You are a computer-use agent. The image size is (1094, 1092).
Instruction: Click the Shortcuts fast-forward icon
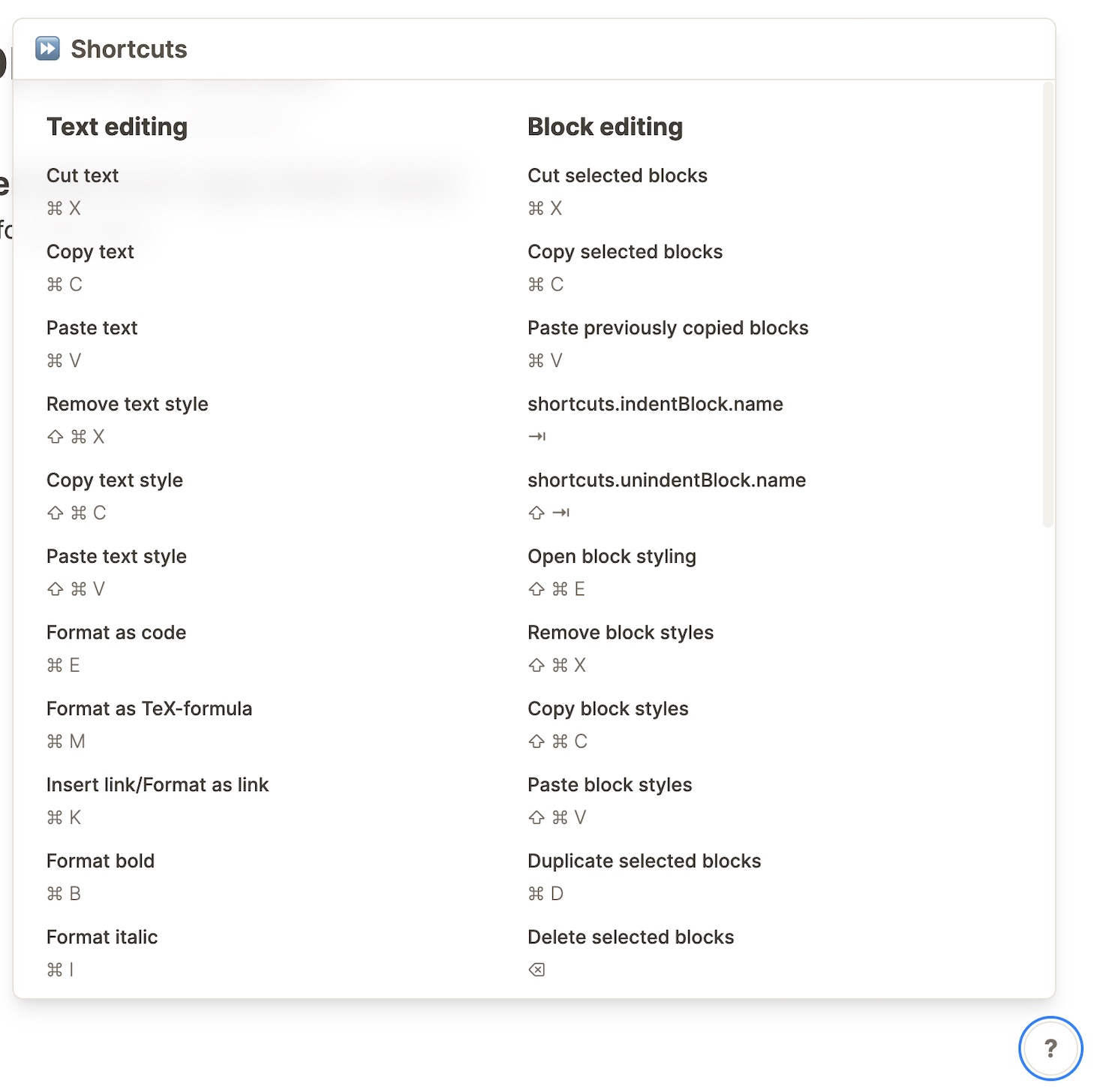47,49
